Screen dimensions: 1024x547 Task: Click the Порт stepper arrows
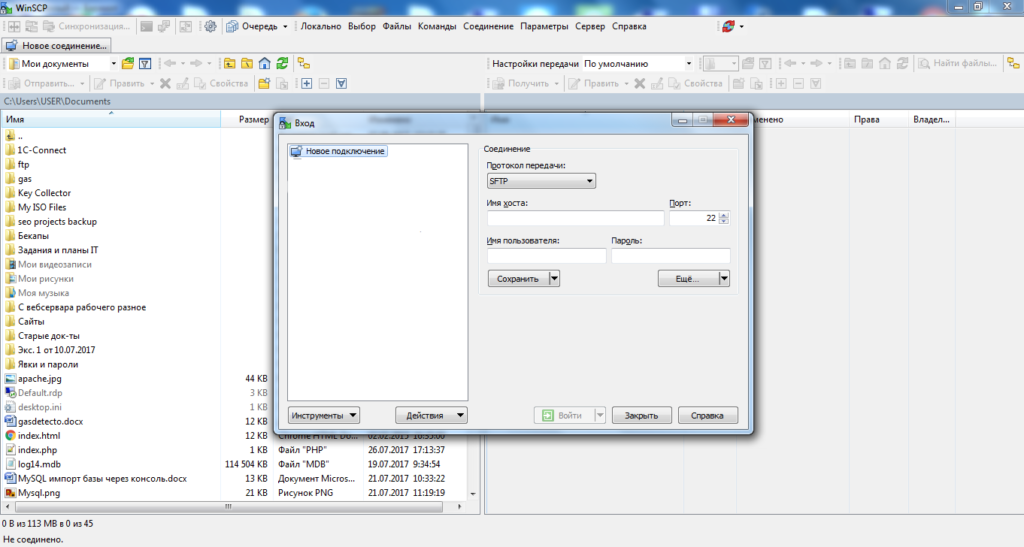click(x=724, y=218)
